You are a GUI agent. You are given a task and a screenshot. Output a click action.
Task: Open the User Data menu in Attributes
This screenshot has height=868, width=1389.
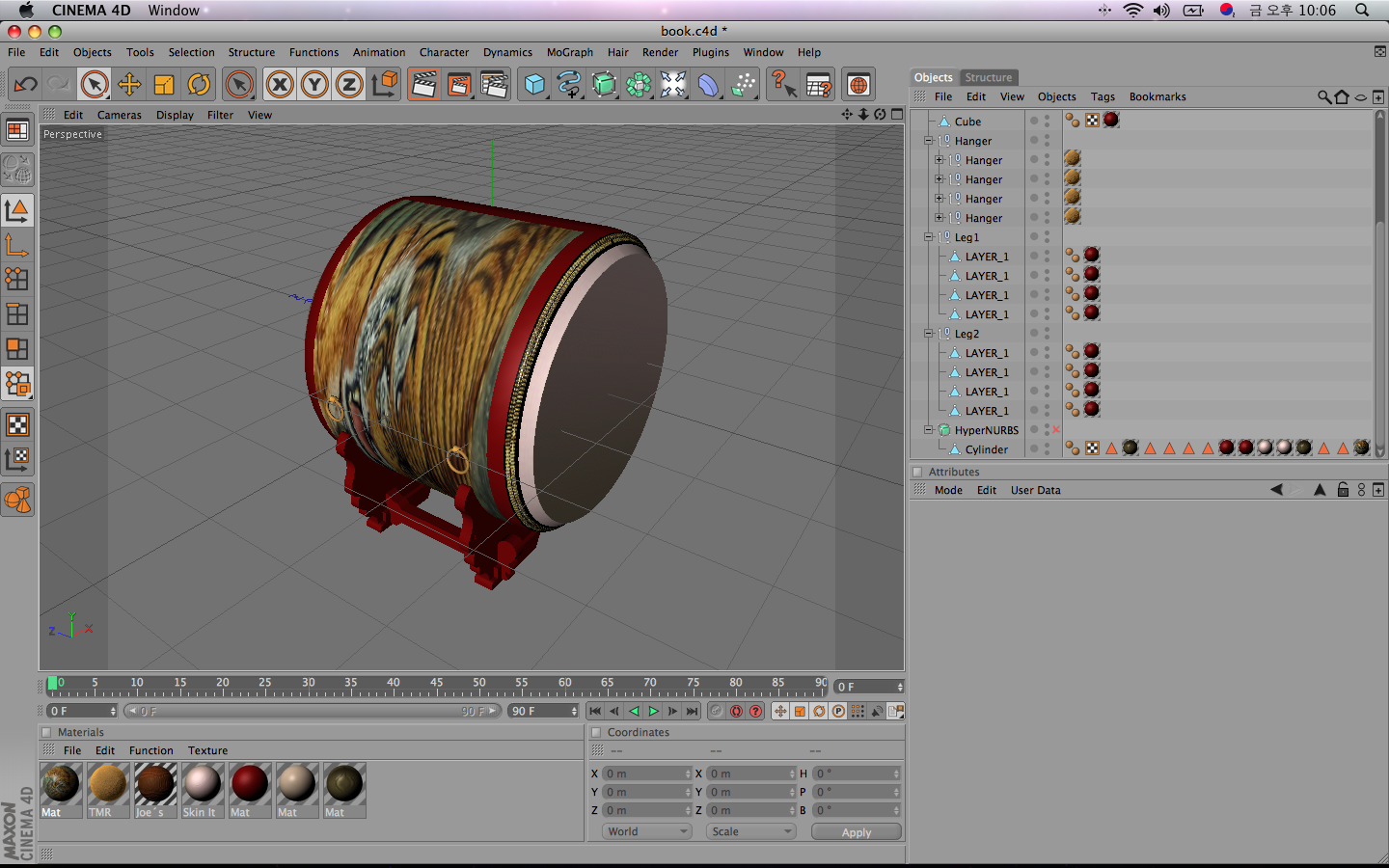click(x=1036, y=490)
